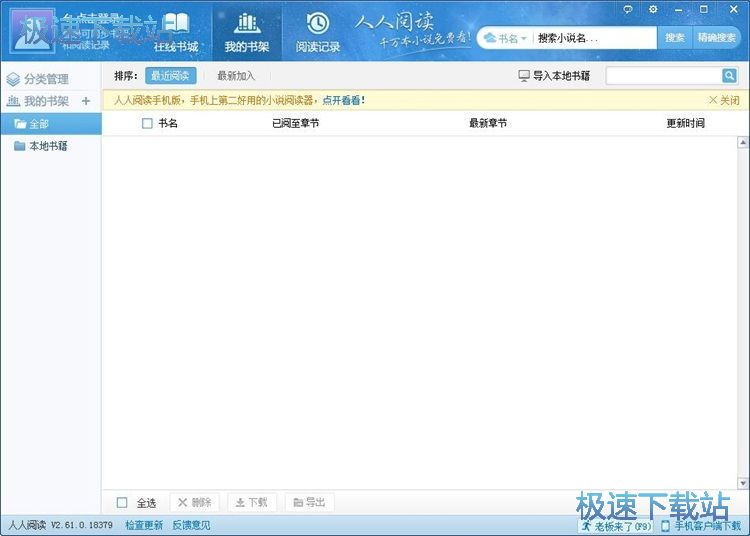The image size is (750, 536).
Task: Open the 阅读记录 reading history tab
Action: (x=318, y=32)
